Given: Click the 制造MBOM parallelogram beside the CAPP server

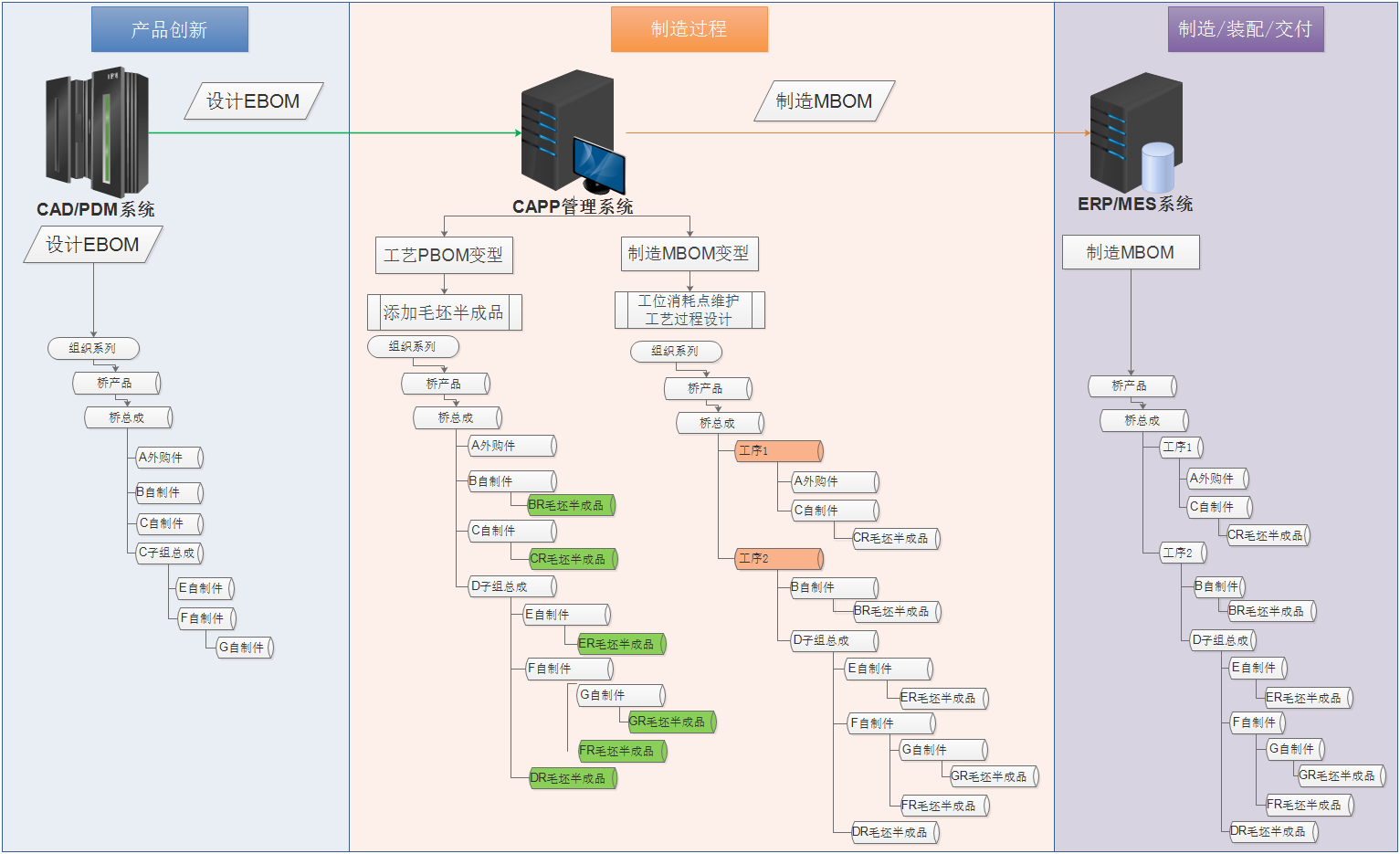Looking at the screenshot, I should [x=824, y=101].
